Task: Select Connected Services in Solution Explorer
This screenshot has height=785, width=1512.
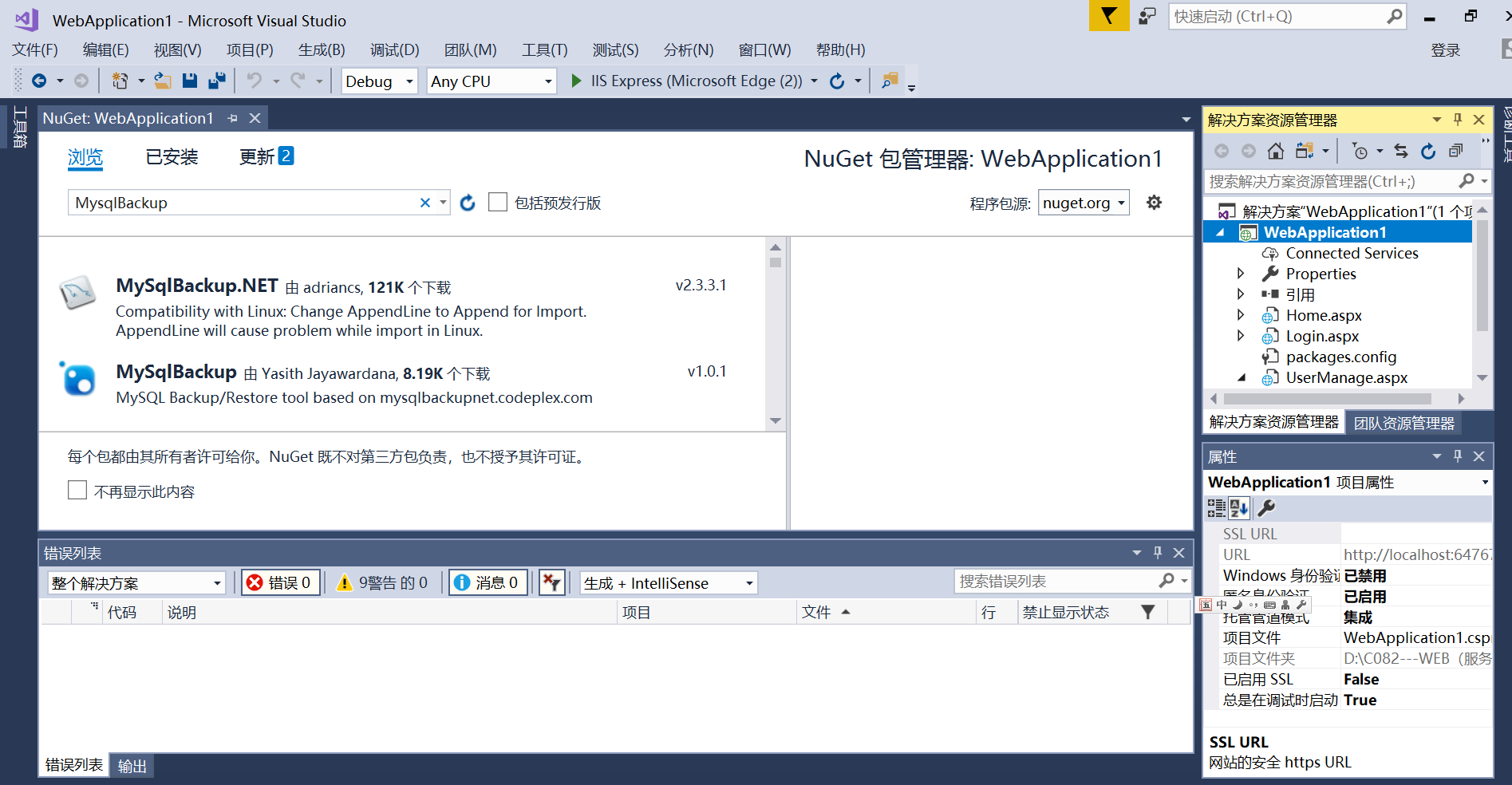Action: (x=1352, y=253)
